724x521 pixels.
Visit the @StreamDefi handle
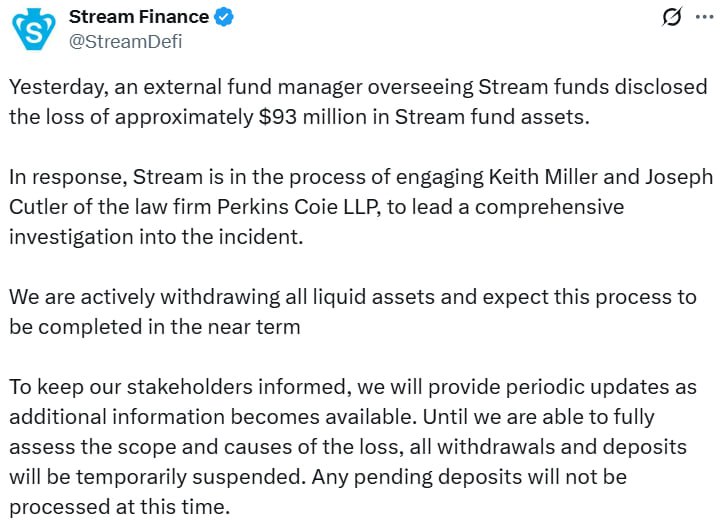pyautogui.click(x=125, y=41)
